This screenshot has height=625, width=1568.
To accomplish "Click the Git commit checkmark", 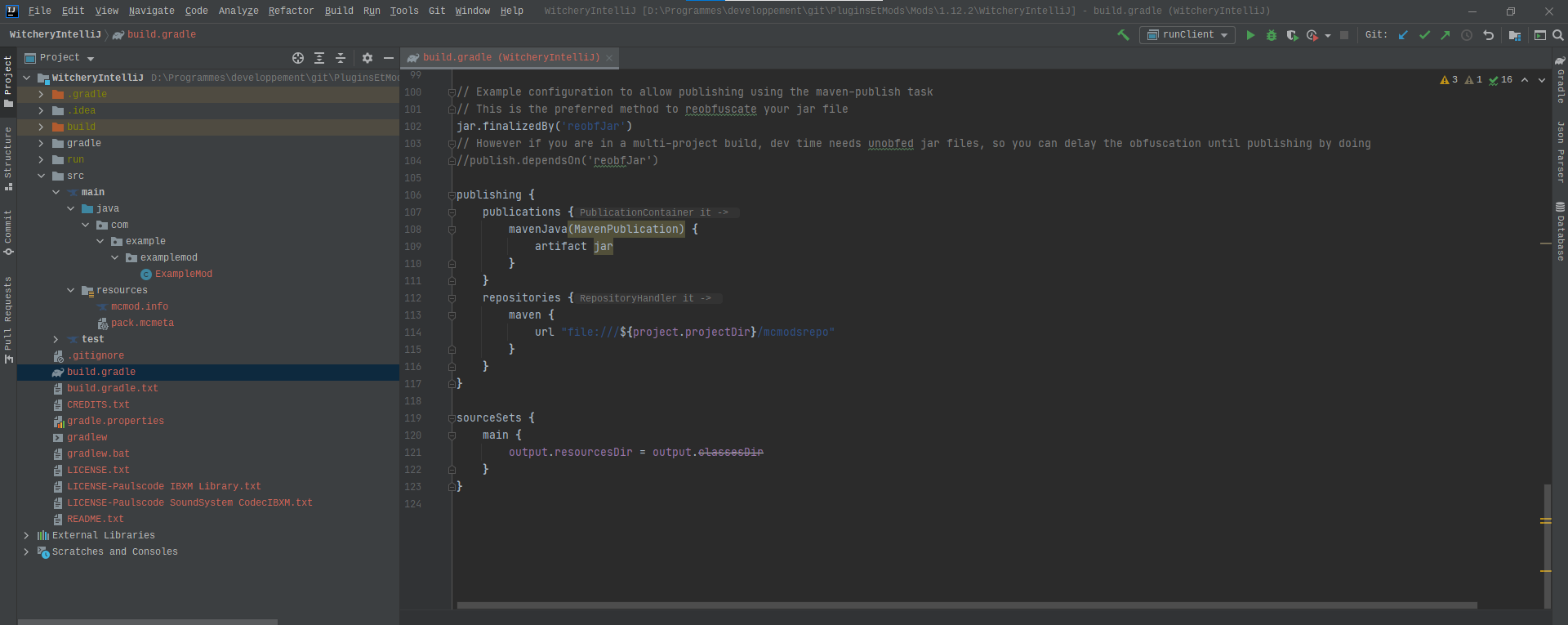I will point(1424,35).
